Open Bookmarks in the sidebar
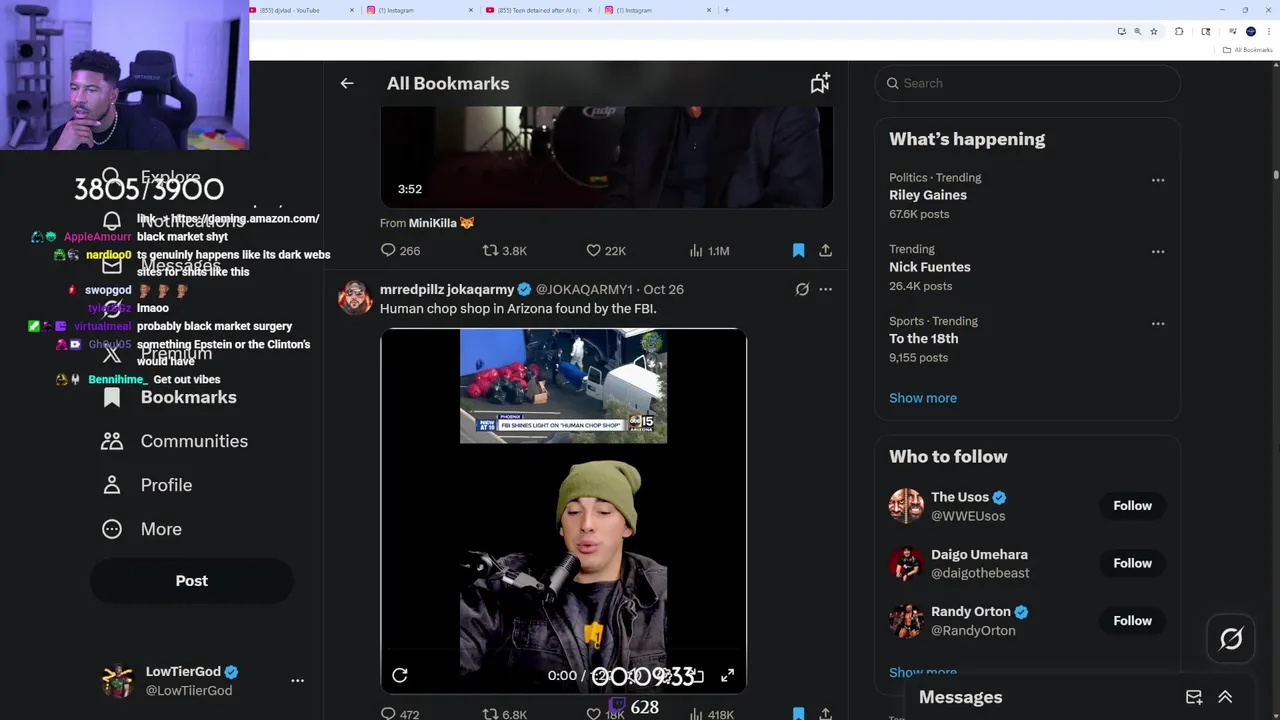Viewport: 1280px width, 720px height. pyautogui.click(x=170, y=397)
